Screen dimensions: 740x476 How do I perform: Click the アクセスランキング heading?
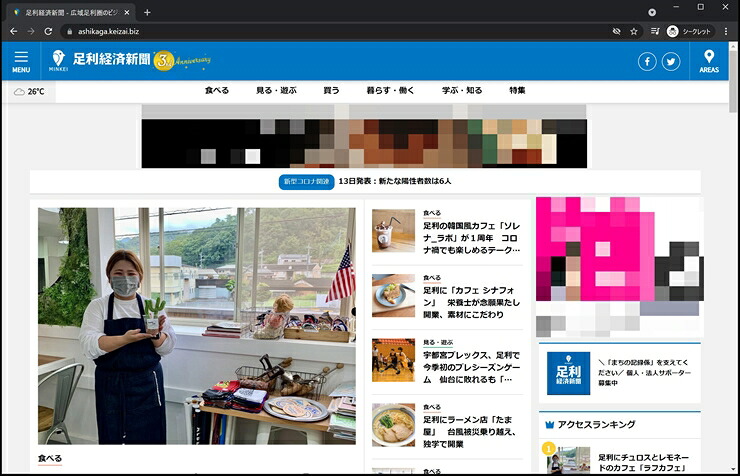coord(596,425)
